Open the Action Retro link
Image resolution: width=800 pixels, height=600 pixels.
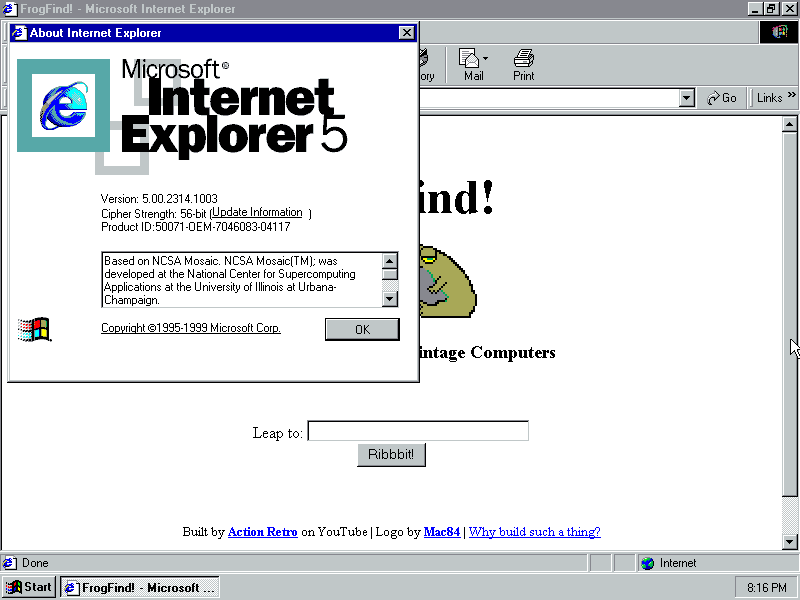[x=262, y=532]
